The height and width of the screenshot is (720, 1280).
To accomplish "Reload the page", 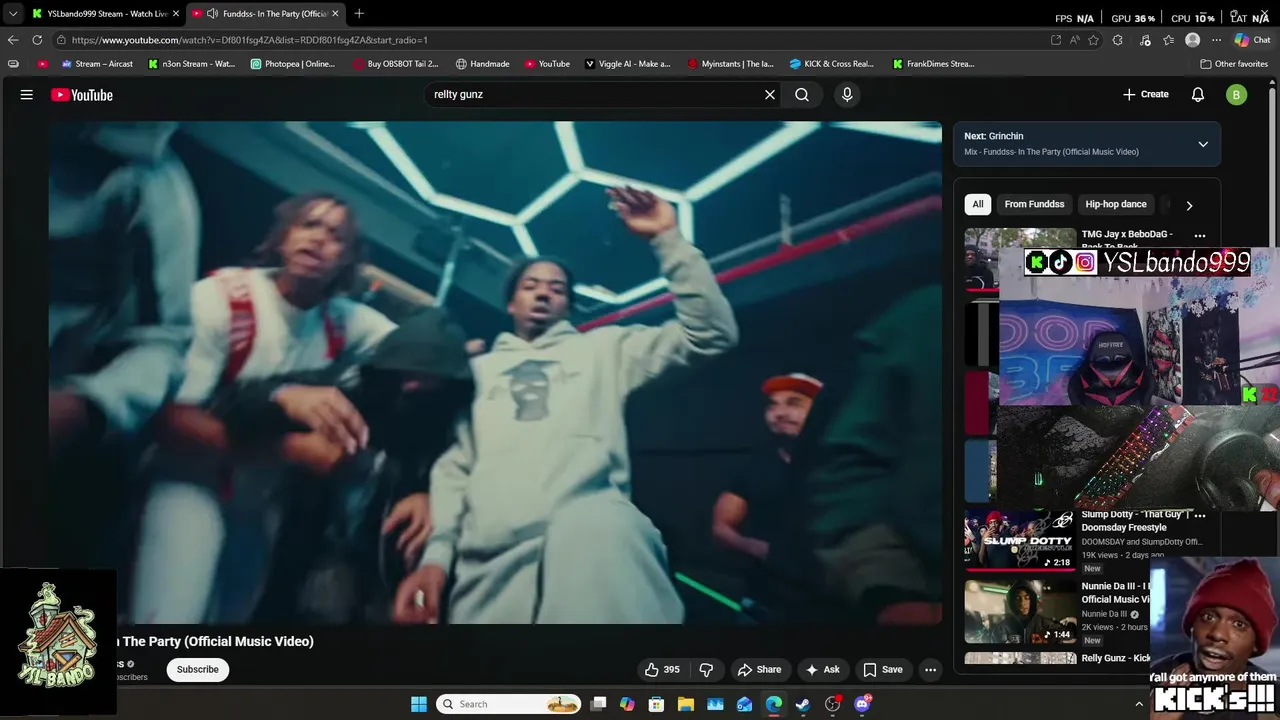I will tap(37, 40).
